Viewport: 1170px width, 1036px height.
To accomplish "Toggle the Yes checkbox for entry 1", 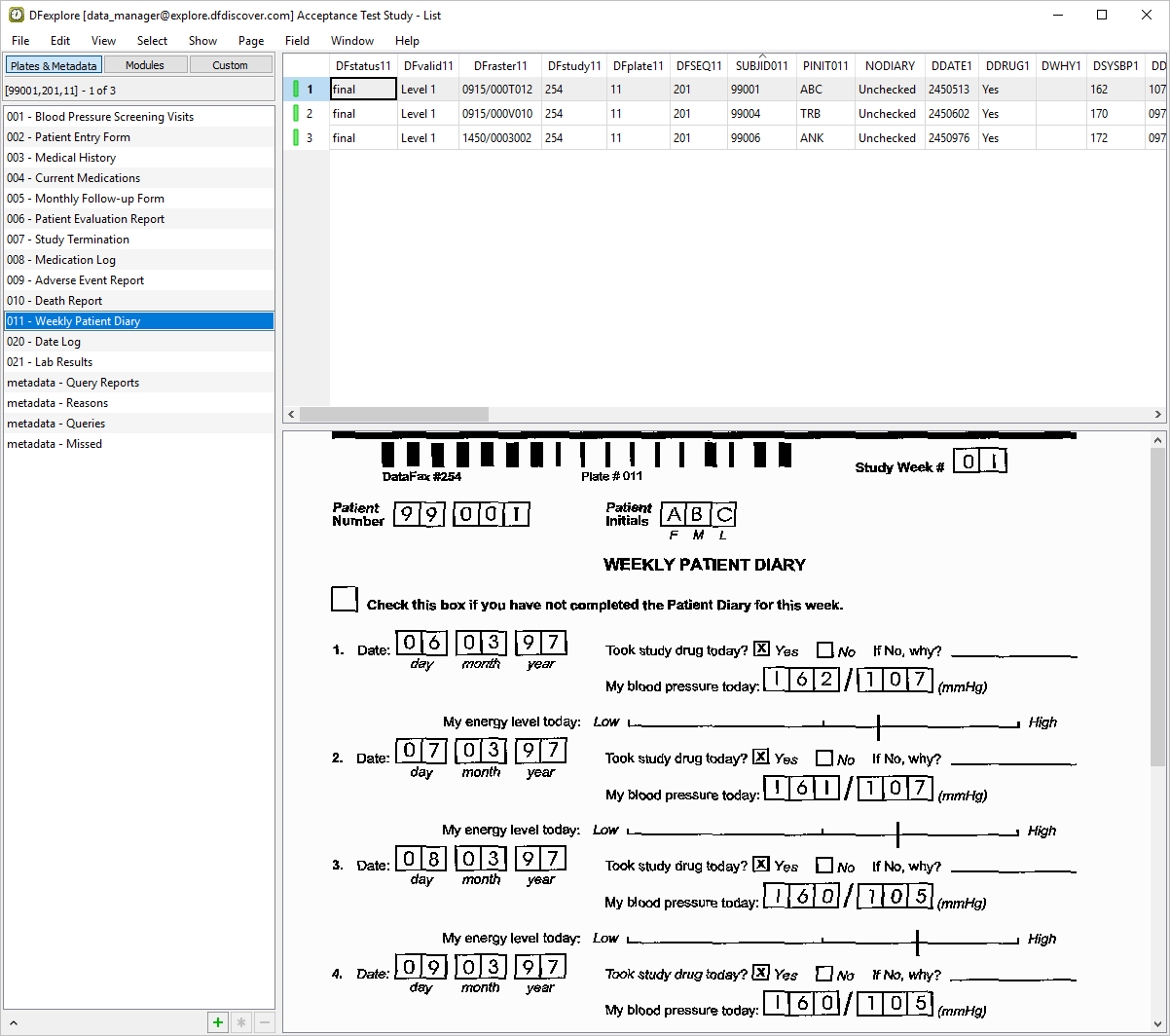I will (x=761, y=649).
